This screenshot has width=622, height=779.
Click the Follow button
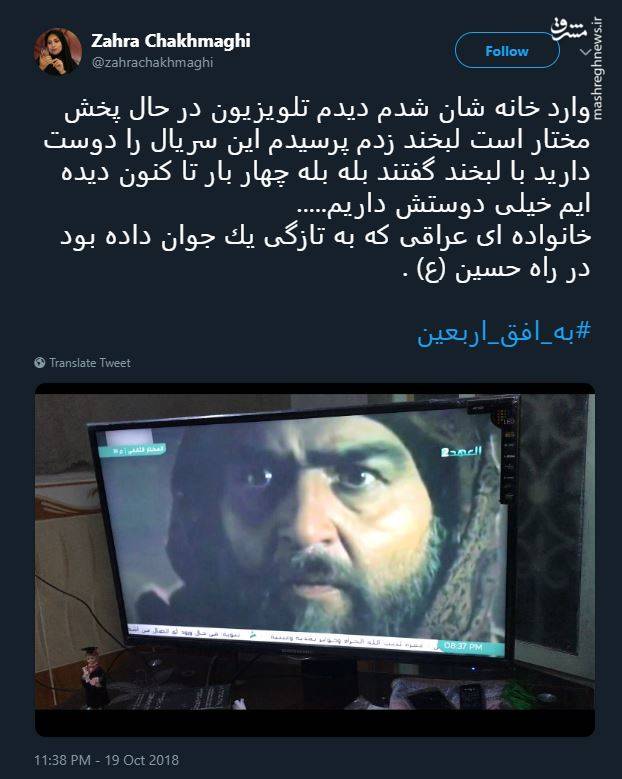pos(507,50)
